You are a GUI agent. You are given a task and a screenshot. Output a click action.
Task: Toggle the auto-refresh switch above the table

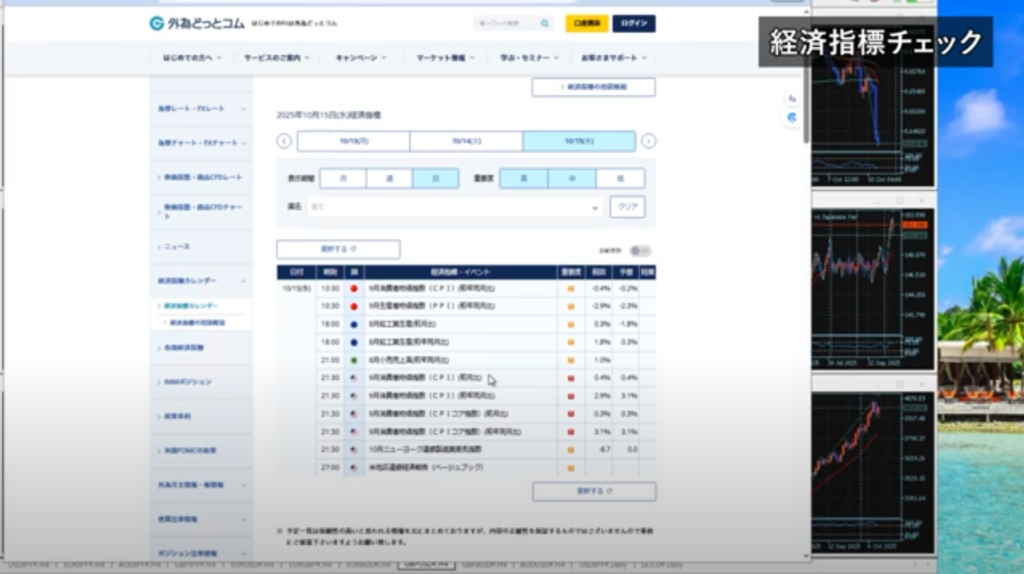640,250
